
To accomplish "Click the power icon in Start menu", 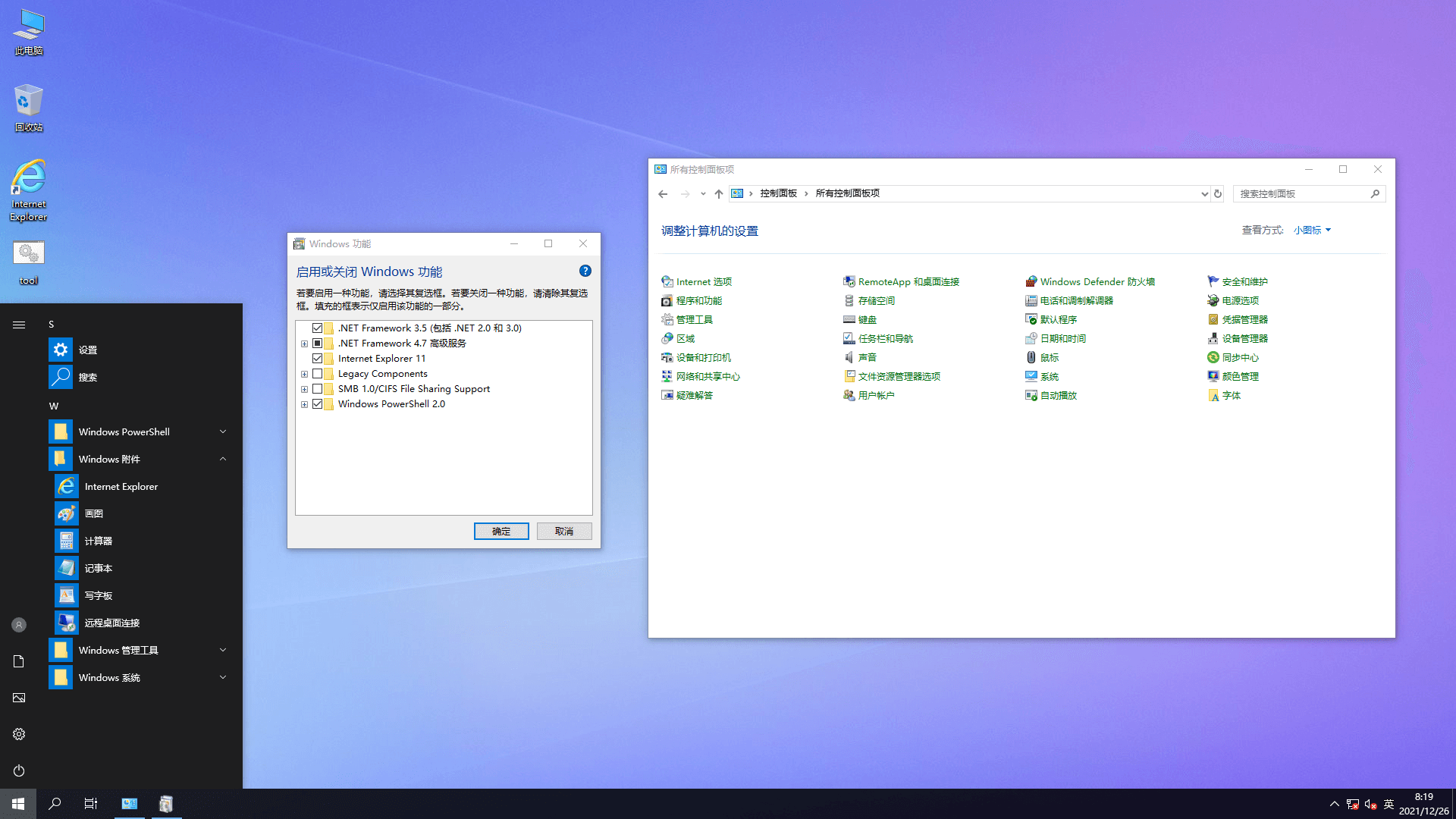I will [19, 770].
